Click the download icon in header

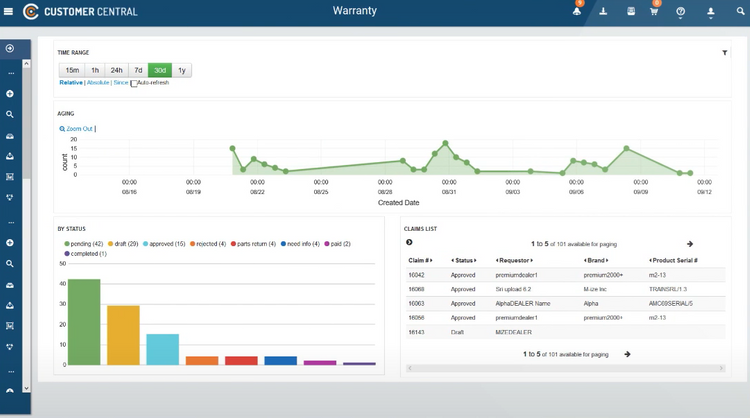[603, 11]
